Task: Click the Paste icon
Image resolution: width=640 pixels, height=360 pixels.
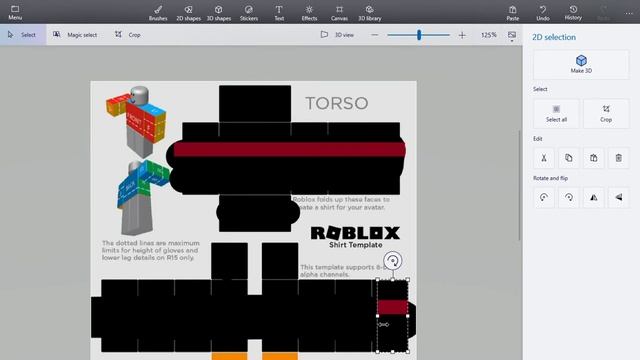Action: tap(513, 13)
